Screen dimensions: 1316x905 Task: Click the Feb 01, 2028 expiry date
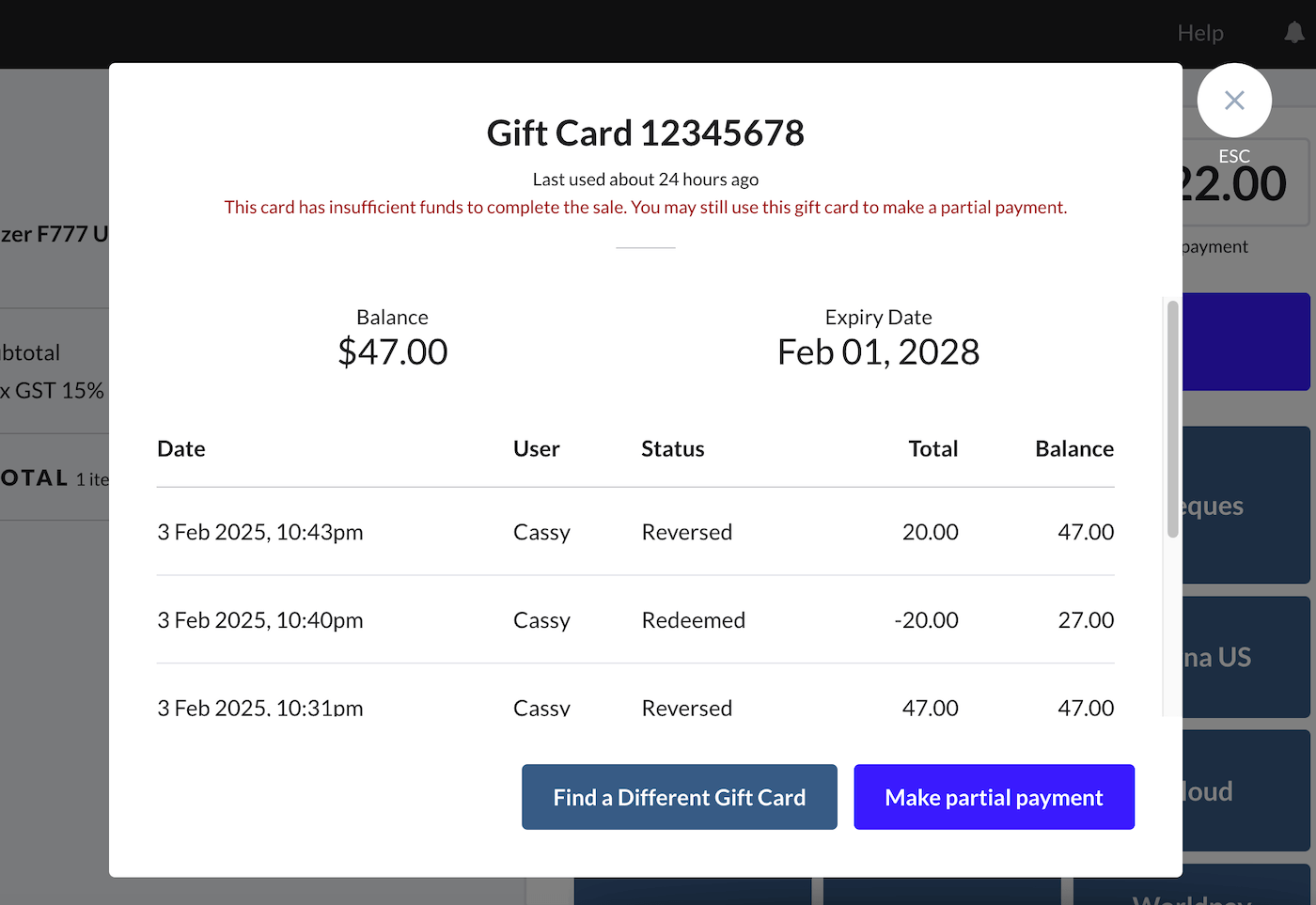878,352
